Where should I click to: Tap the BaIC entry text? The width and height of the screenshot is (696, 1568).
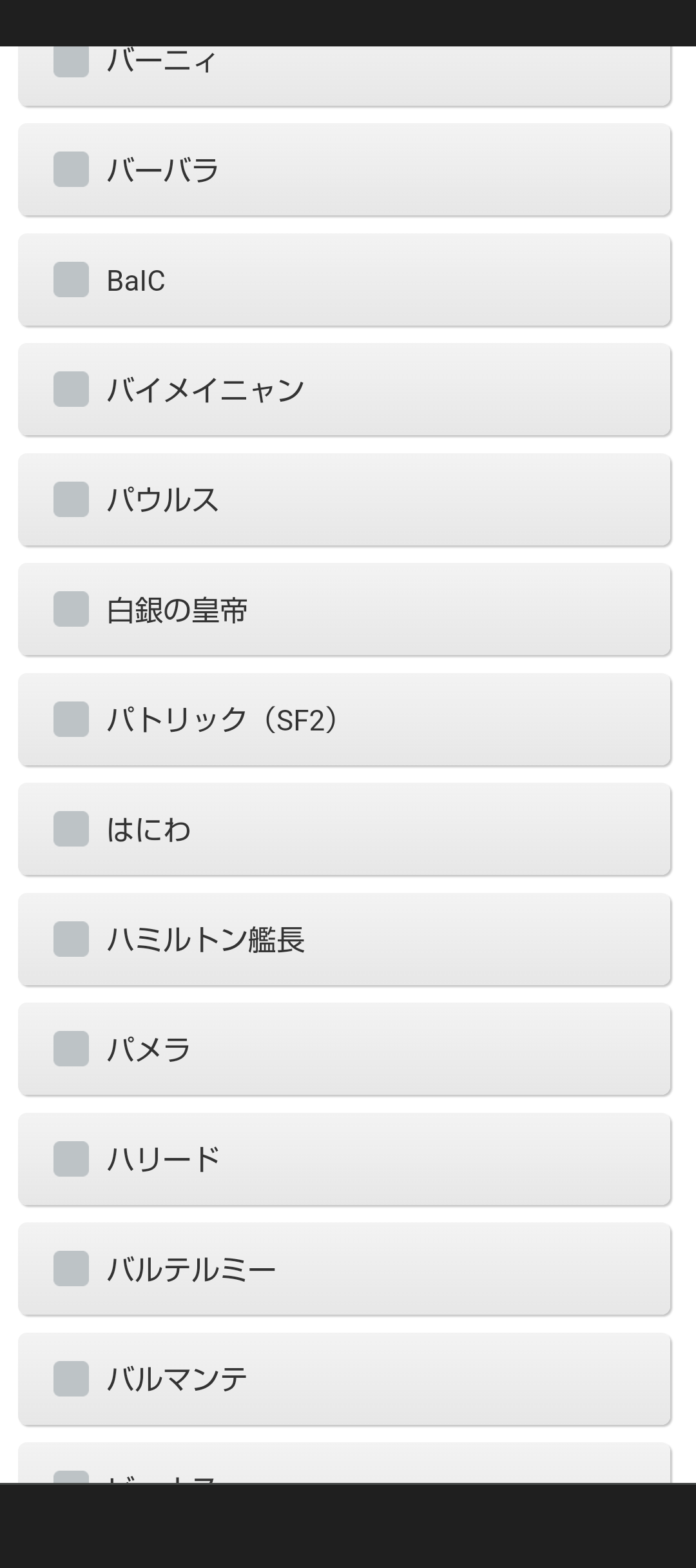coord(136,280)
